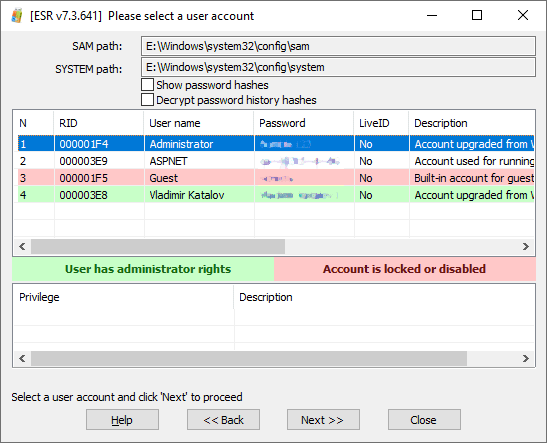Minimize the ESR window

[432, 15]
